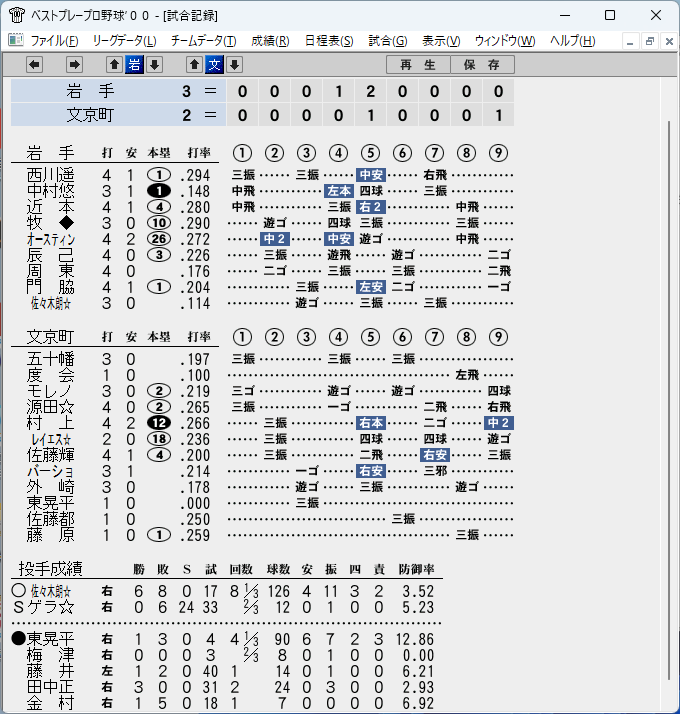Click the 再生 replay button

418,65
